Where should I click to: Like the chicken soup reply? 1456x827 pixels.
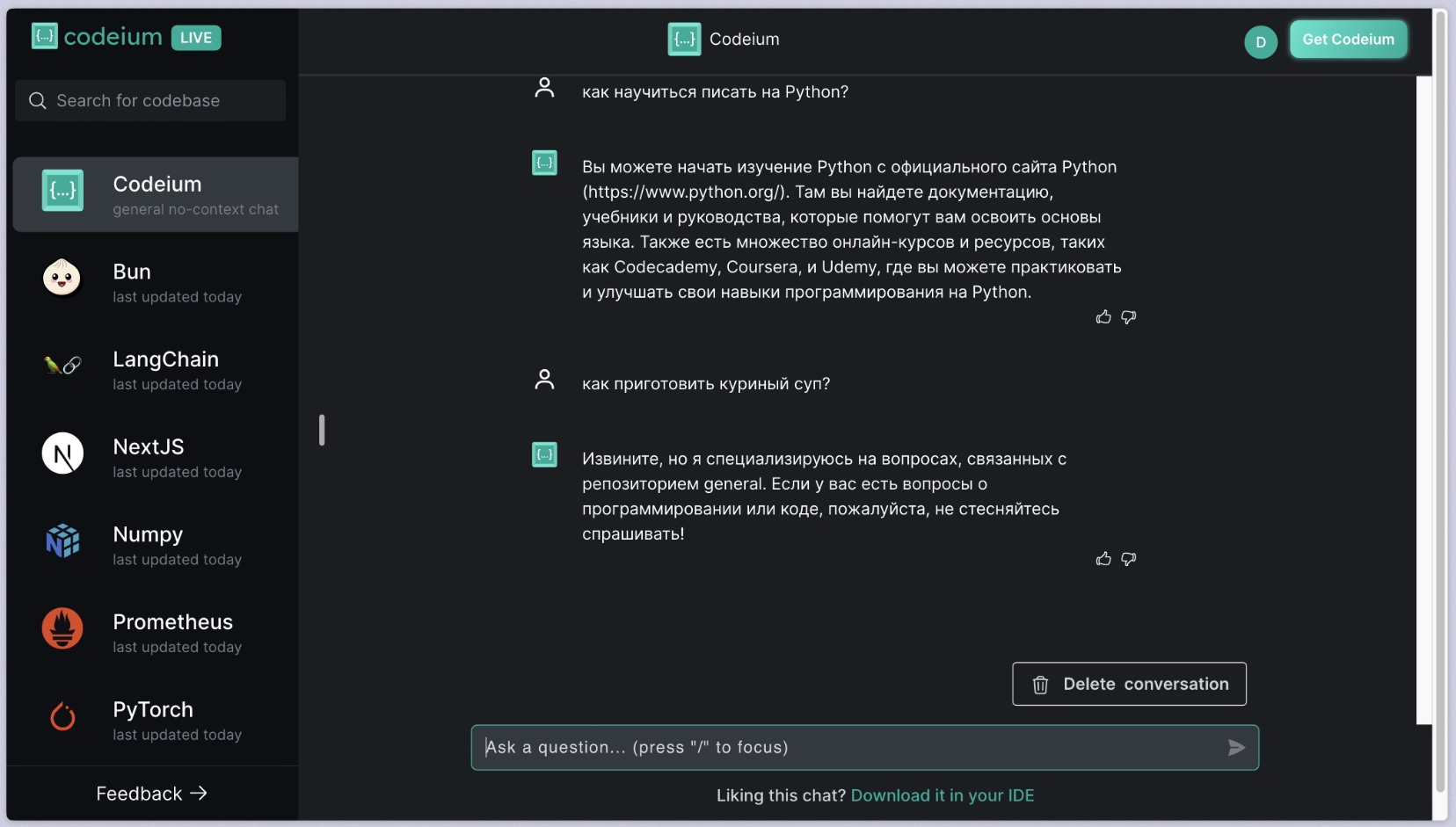(1103, 559)
